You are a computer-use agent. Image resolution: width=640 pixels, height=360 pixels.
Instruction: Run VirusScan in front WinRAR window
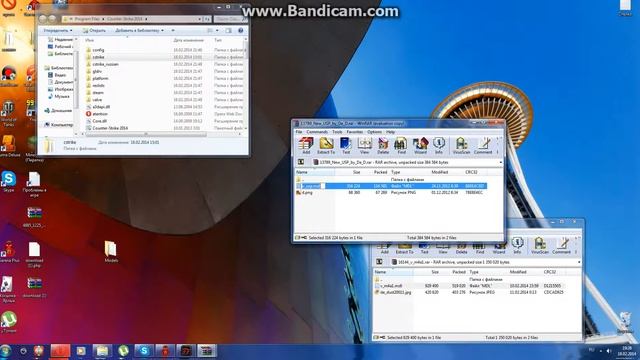461,146
